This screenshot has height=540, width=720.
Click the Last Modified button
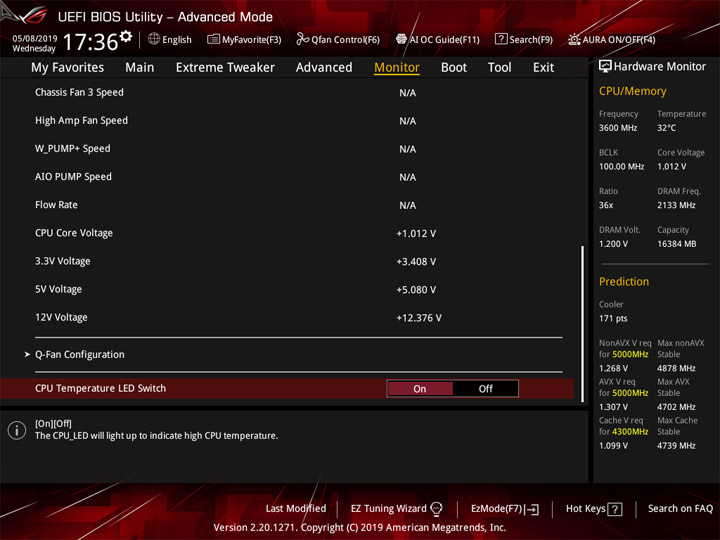coord(296,509)
